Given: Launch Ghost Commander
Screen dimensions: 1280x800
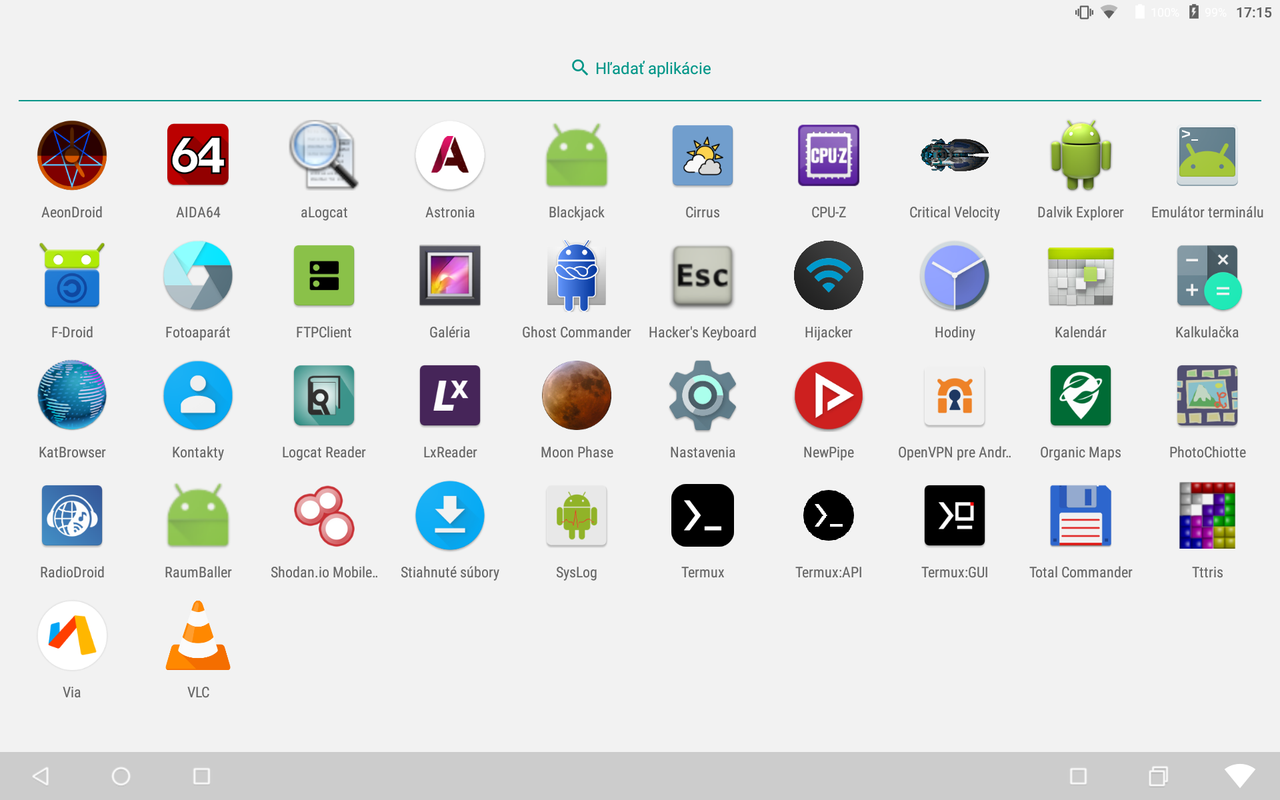Looking at the screenshot, I should pyautogui.click(x=577, y=276).
